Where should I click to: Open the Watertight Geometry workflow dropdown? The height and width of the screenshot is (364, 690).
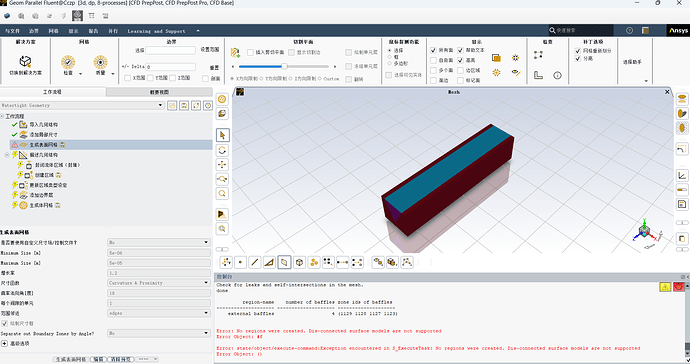[82, 105]
